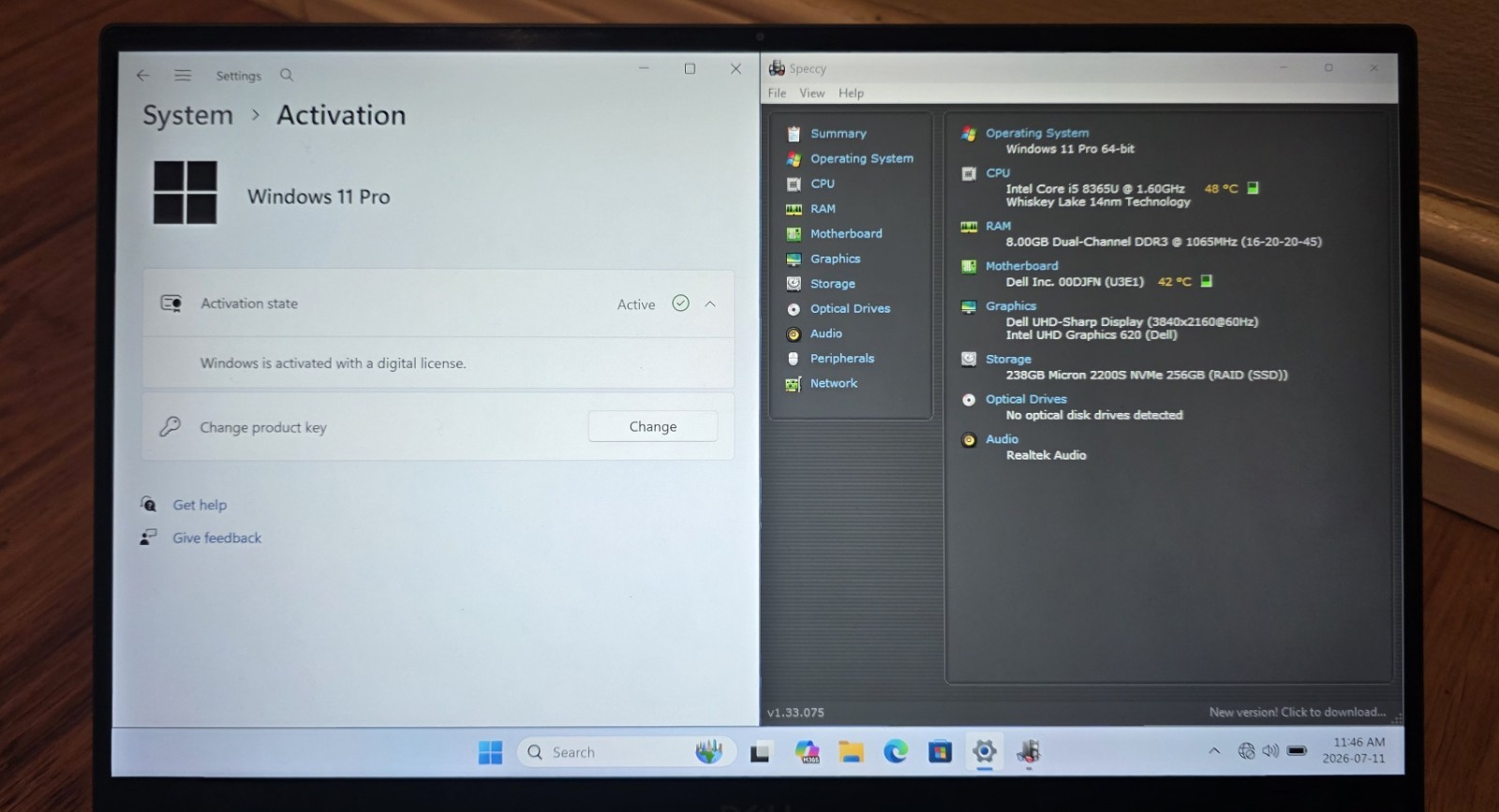This screenshot has height=812, width=1499.
Task: Show hidden tray icons chevron
Action: click(x=1214, y=751)
